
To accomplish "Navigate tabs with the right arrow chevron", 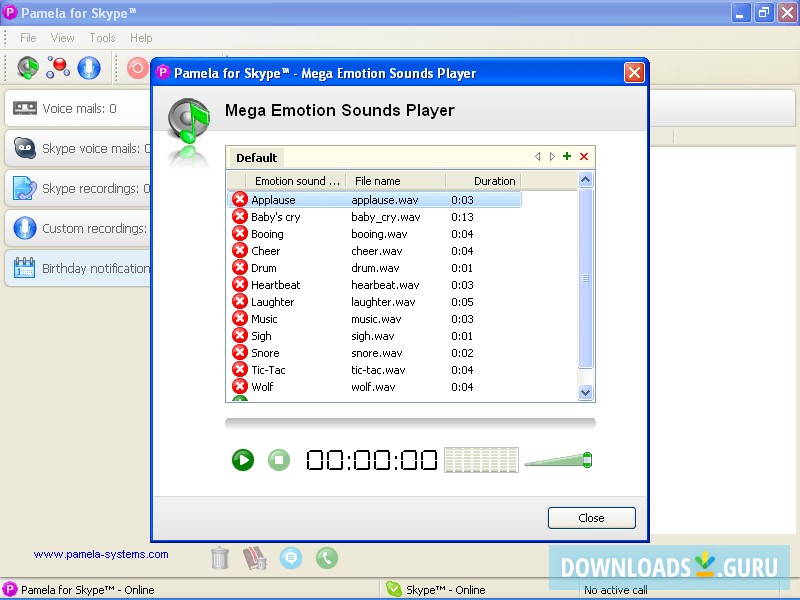I will click(552, 157).
